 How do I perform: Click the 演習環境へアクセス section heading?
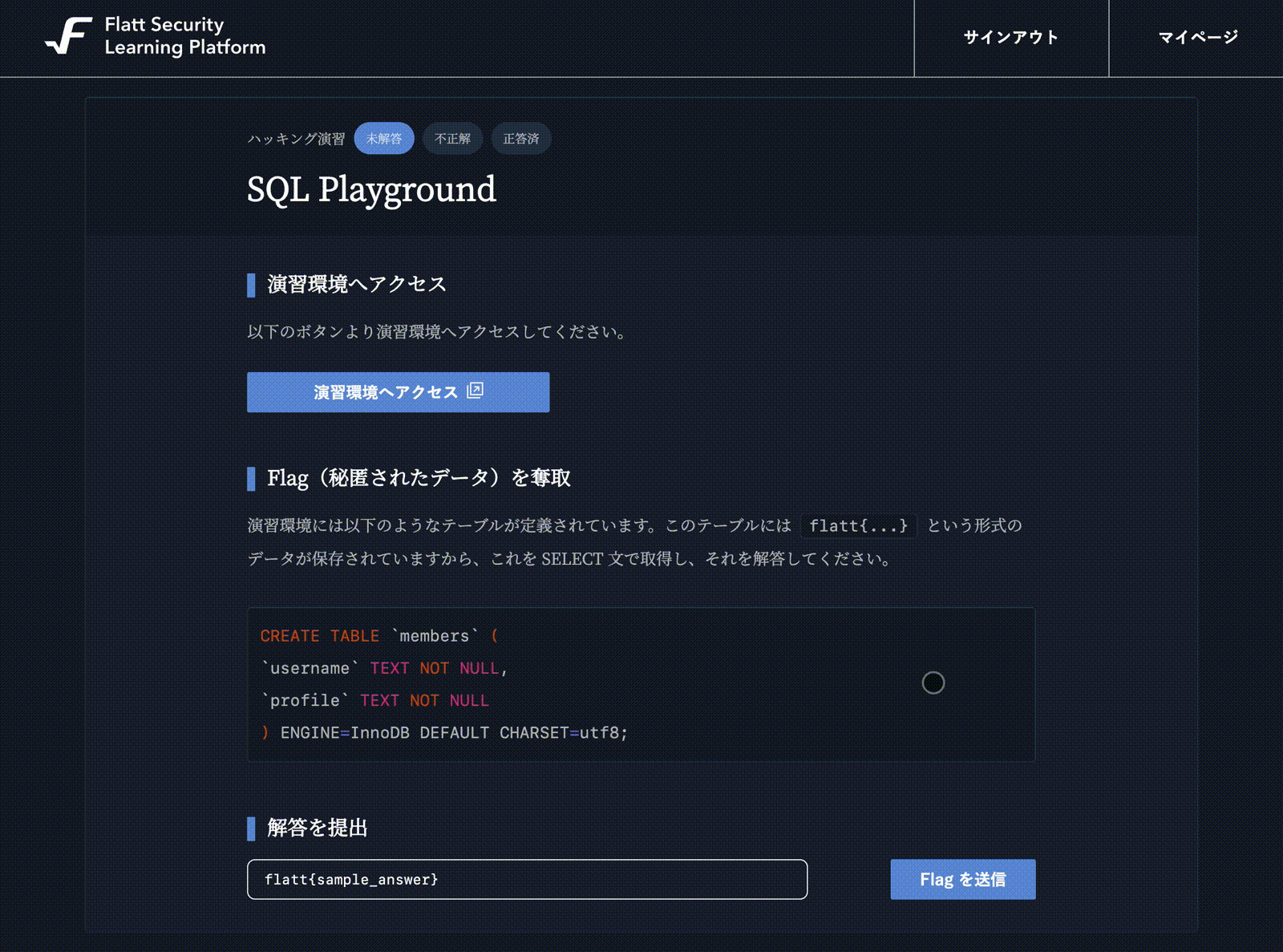pyautogui.click(x=356, y=285)
